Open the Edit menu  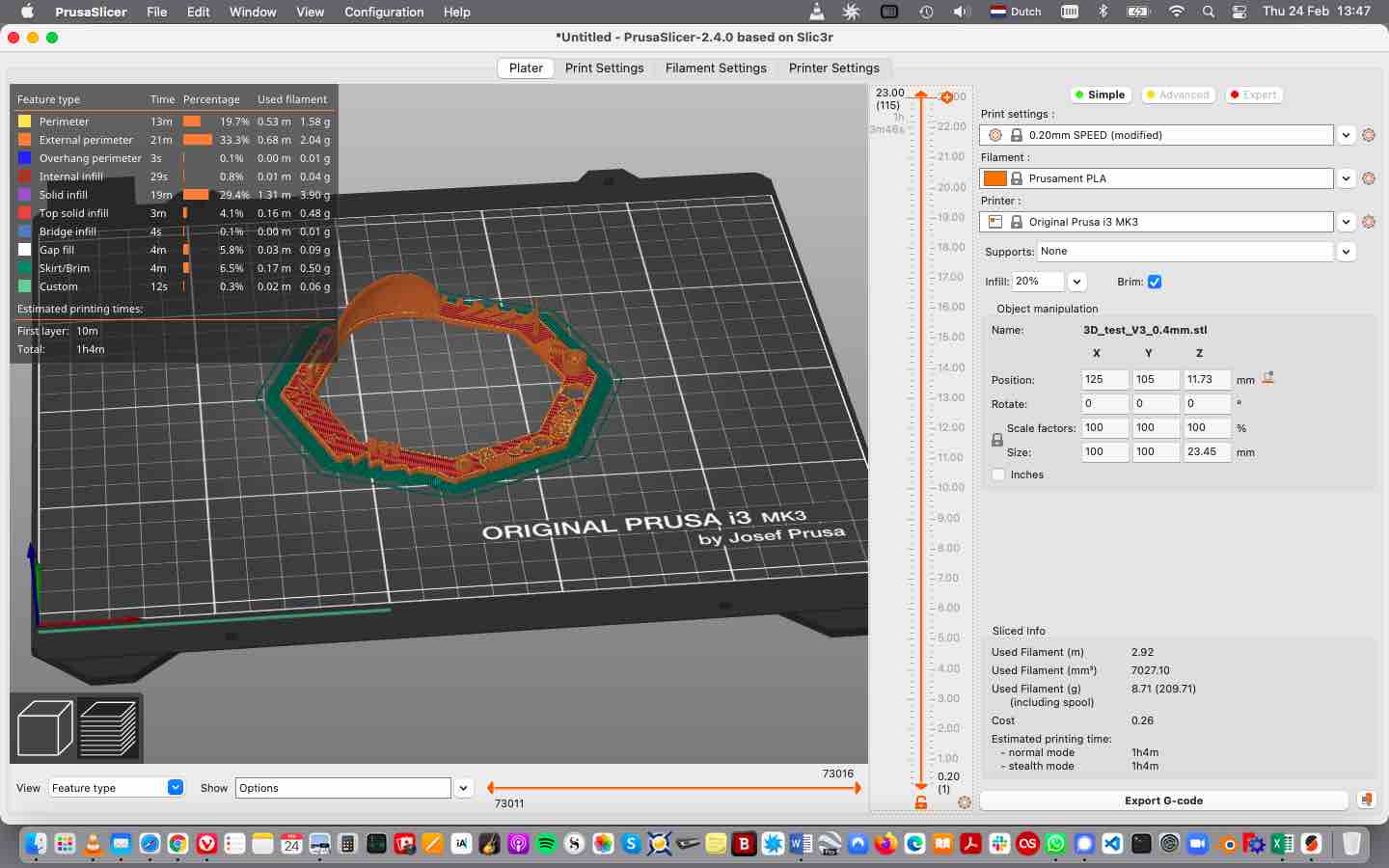click(199, 12)
